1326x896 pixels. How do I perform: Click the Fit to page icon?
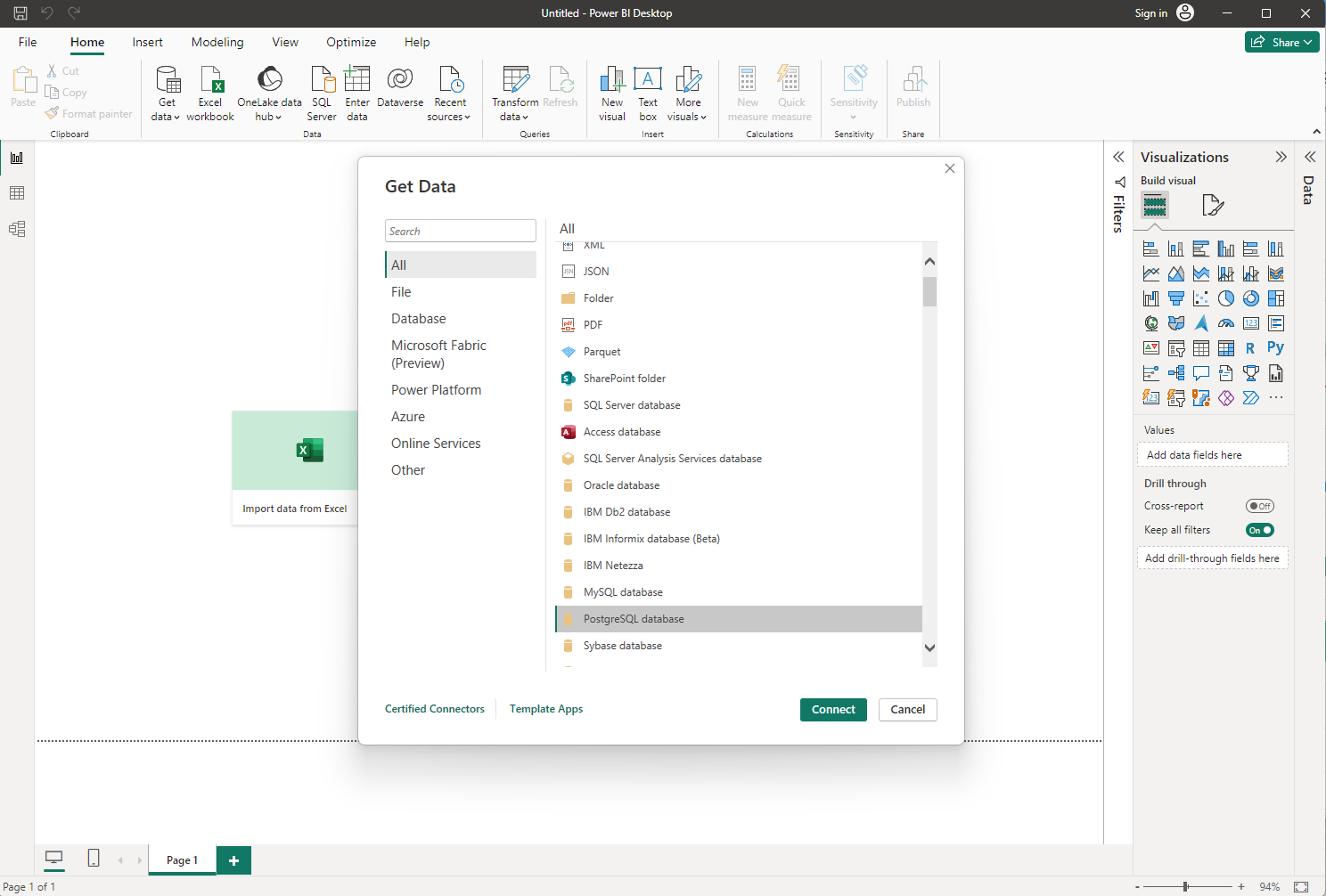tap(1301, 887)
